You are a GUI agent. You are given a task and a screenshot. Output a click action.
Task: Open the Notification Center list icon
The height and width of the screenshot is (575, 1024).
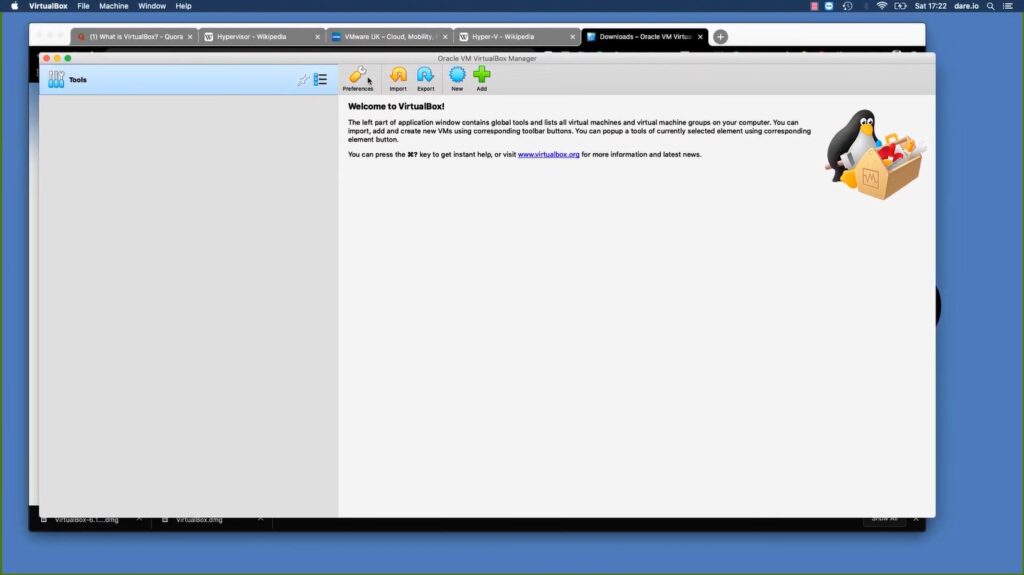coord(1008,6)
